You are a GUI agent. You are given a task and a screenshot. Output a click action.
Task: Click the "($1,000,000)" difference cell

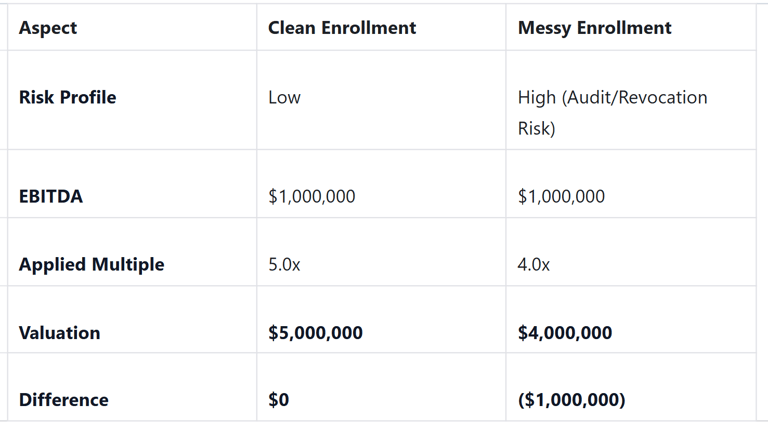[x=571, y=400]
